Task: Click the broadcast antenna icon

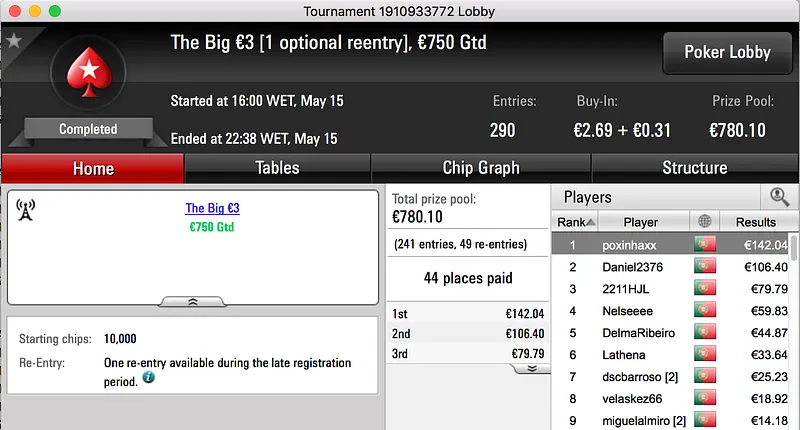Action: [x=27, y=209]
